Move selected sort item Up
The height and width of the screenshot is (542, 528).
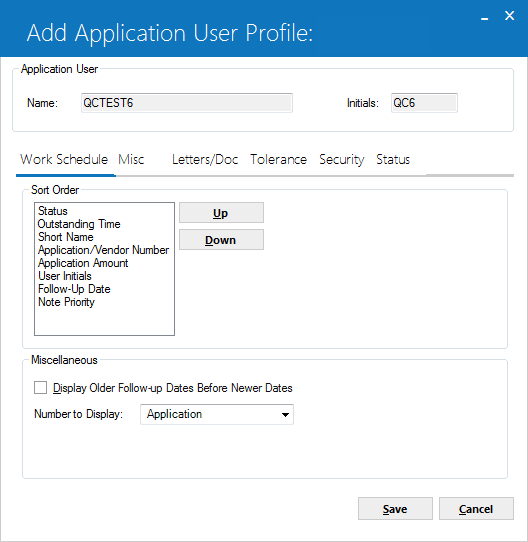[x=221, y=213]
